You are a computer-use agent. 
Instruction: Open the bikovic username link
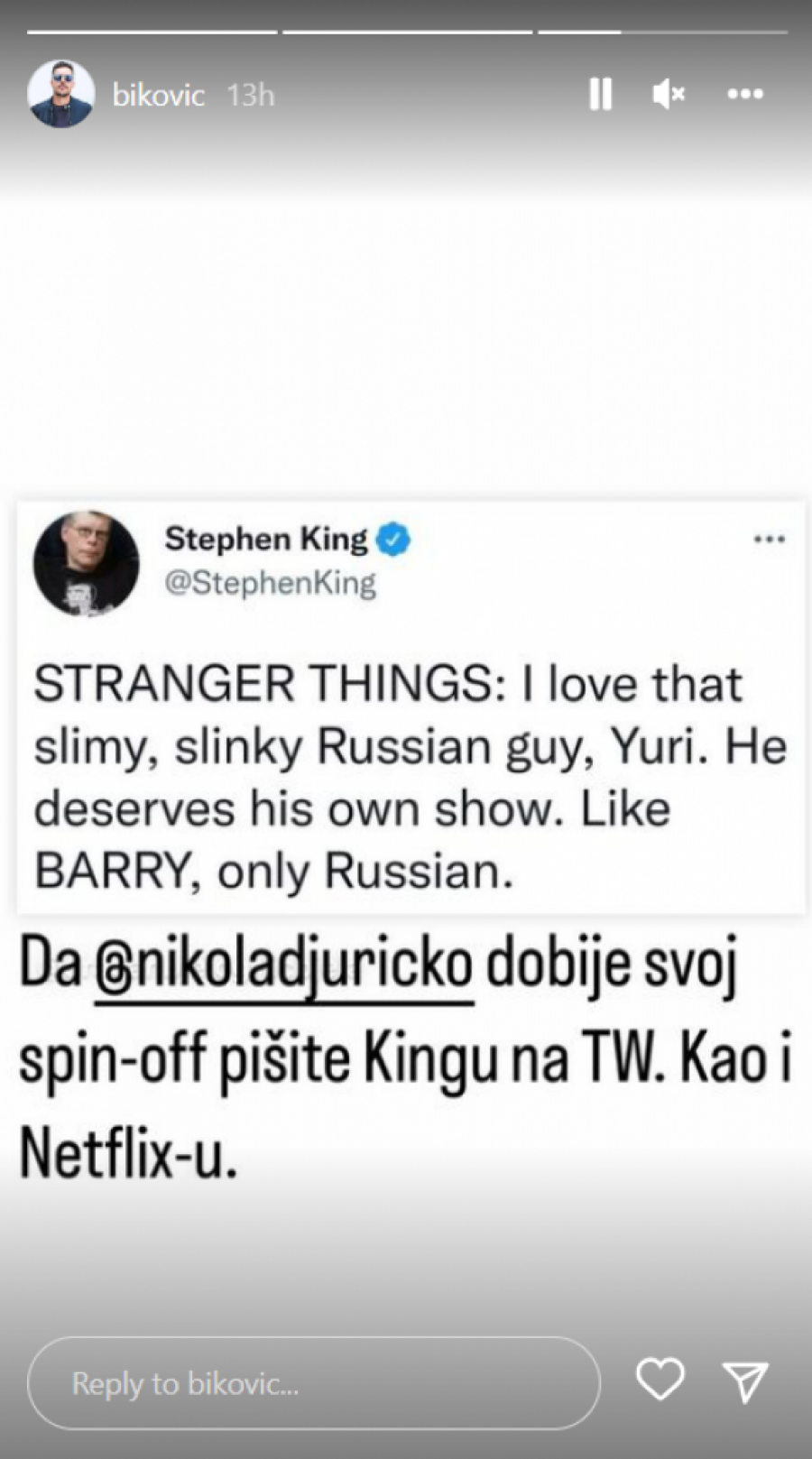tap(158, 95)
